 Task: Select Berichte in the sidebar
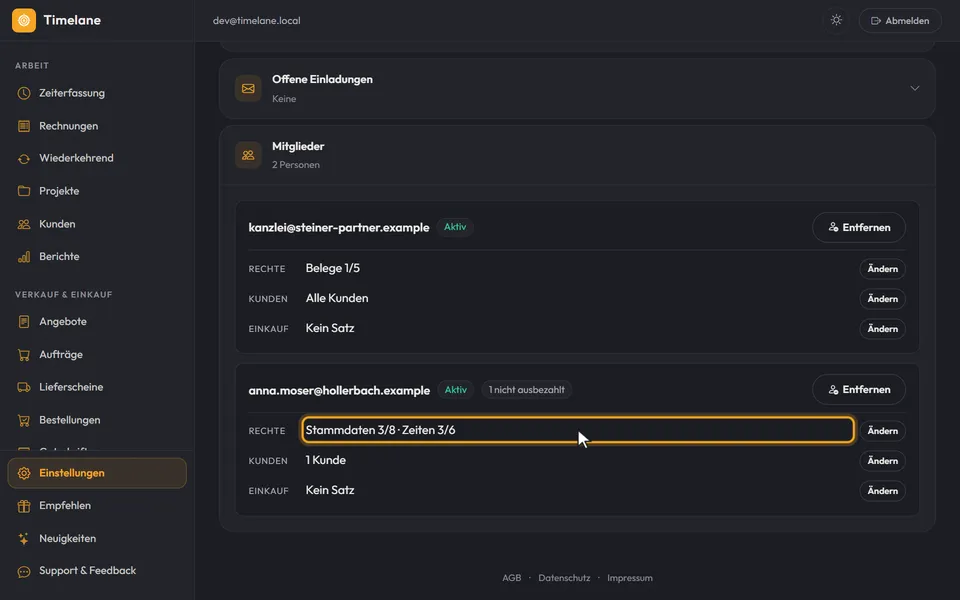coord(97,257)
